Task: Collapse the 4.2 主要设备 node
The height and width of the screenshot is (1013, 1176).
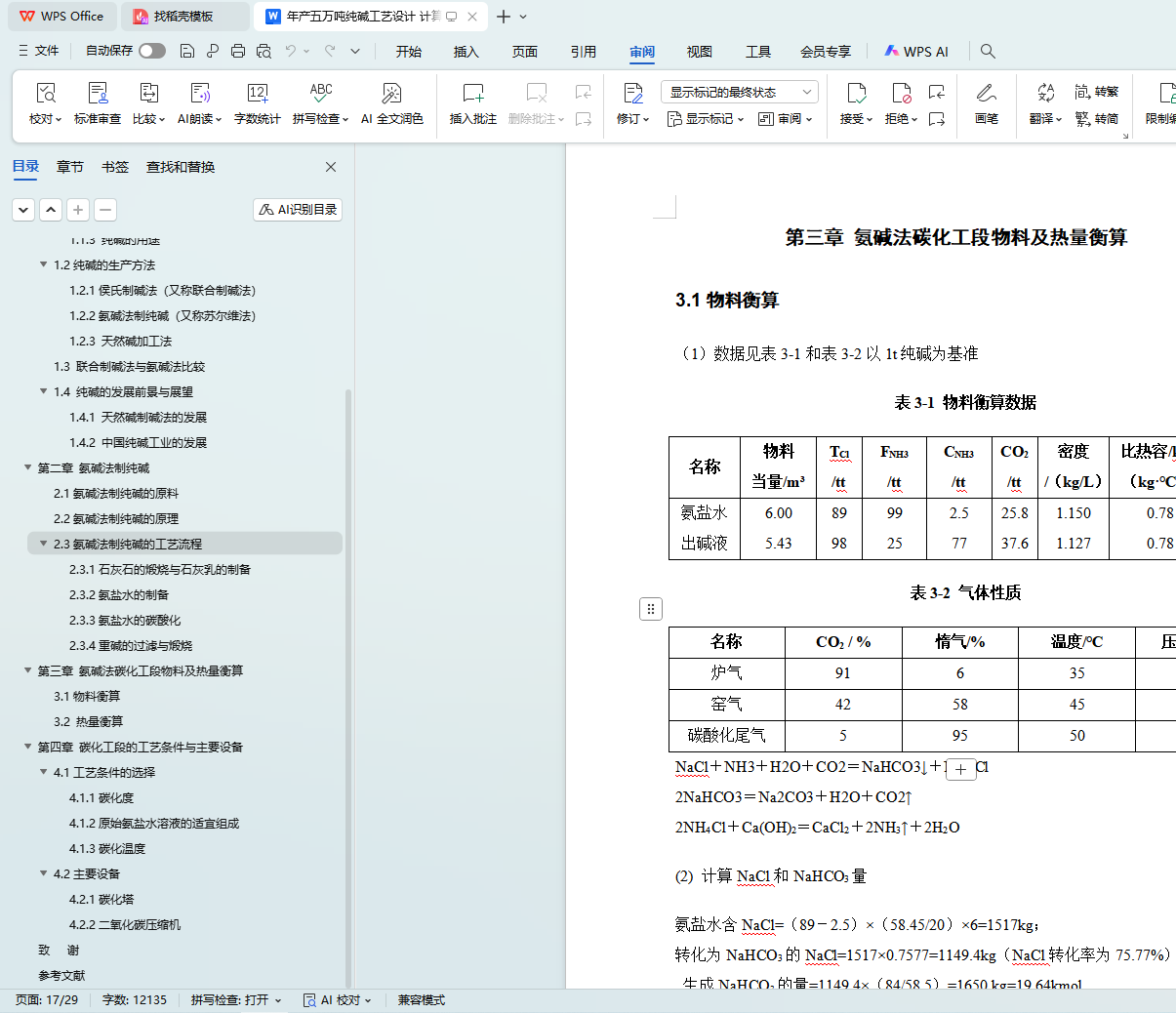Action: [x=43, y=873]
